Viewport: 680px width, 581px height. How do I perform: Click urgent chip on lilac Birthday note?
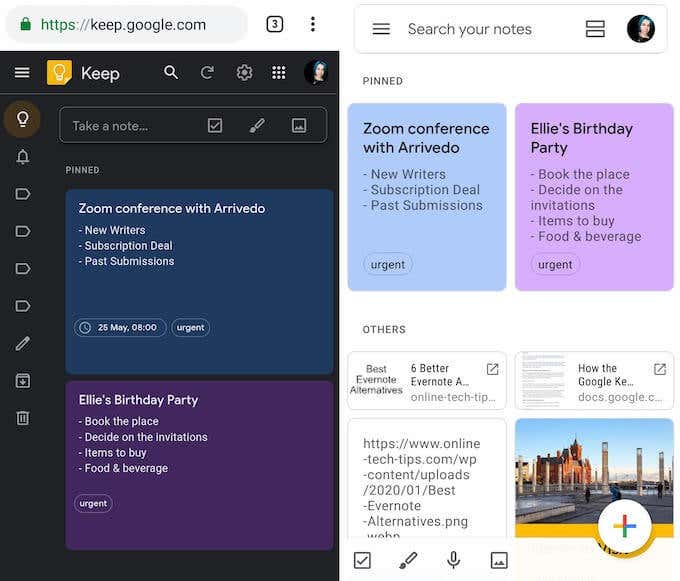click(555, 264)
